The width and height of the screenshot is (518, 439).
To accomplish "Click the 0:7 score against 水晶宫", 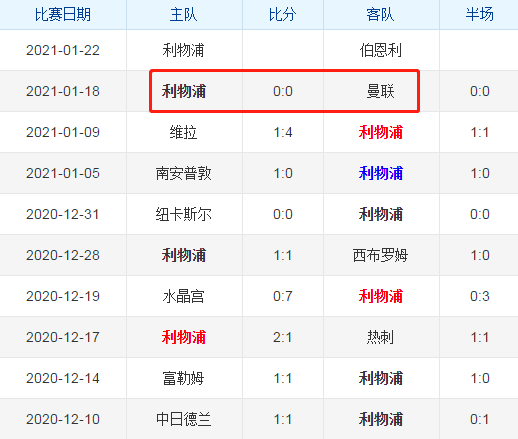I will 283,296.
